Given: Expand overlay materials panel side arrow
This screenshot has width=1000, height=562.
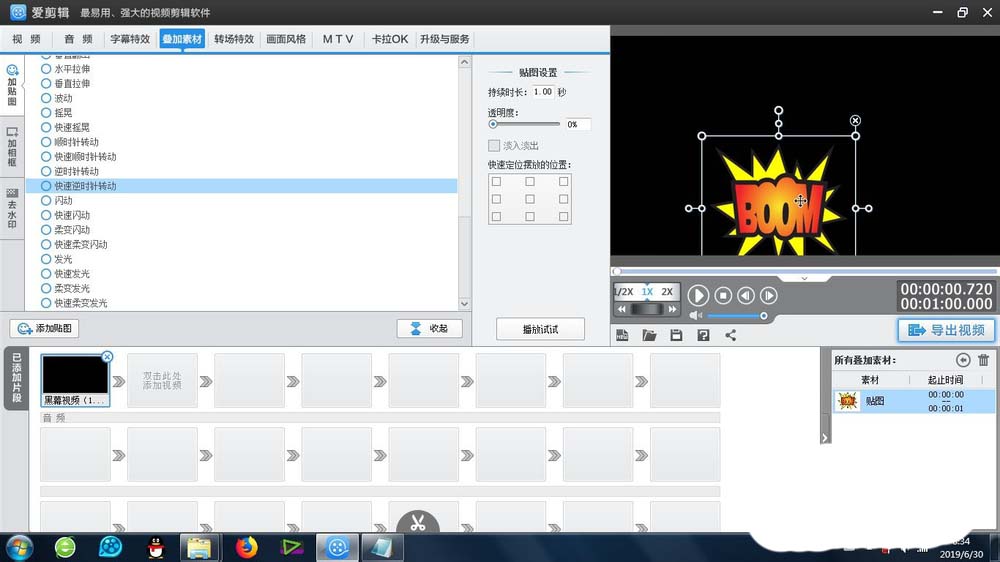Looking at the screenshot, I should tap(825, 438).
